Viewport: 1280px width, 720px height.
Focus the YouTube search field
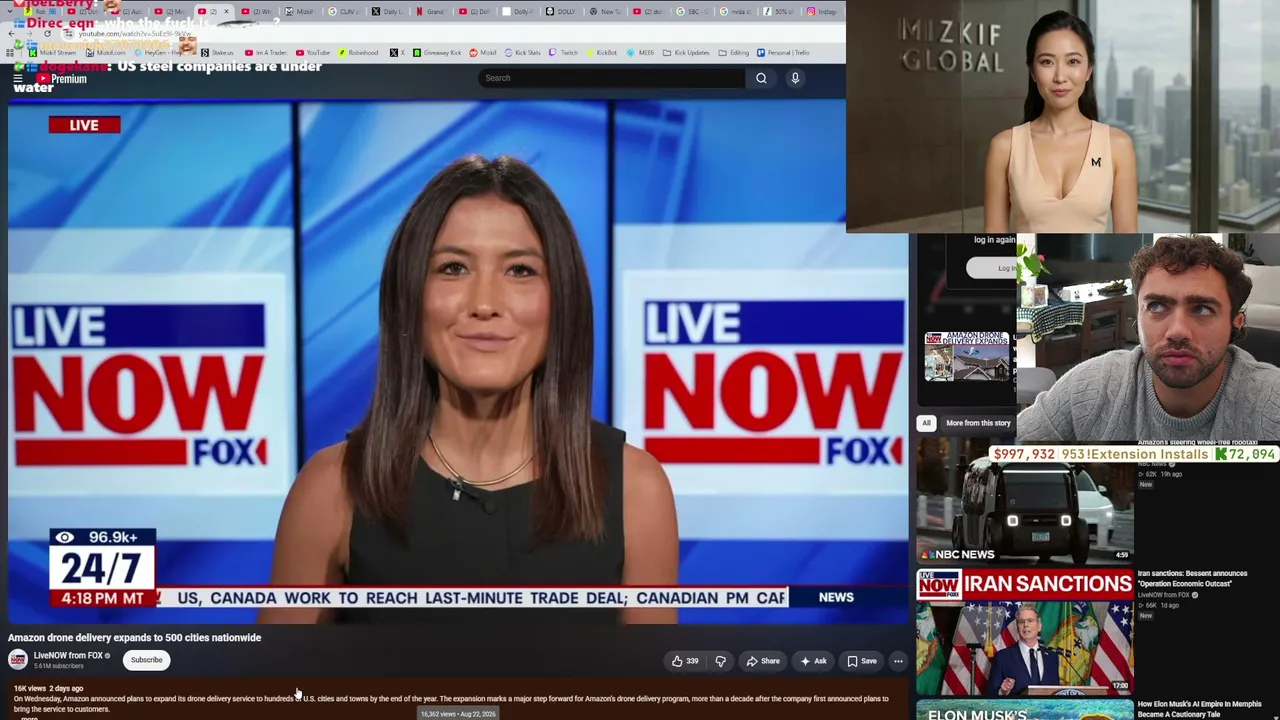[x=612, y=78]
